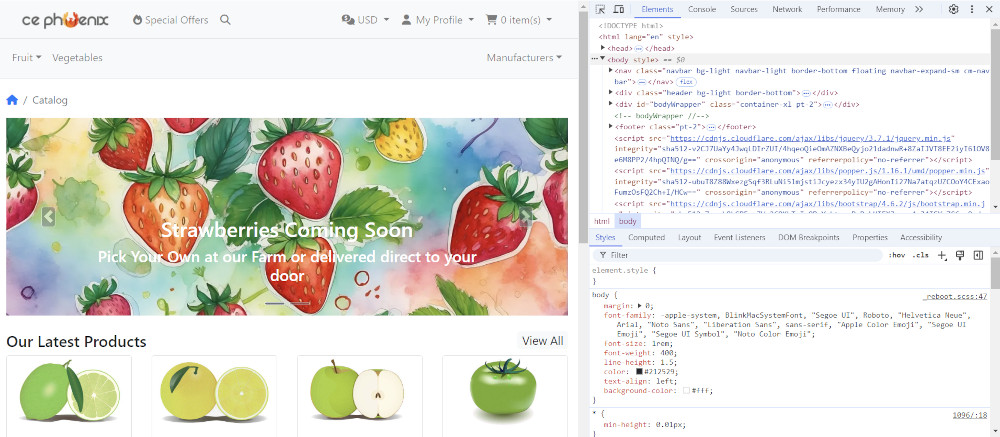The image size is (1000, 437).
Task: Click the Special Offers link
Action: [x=170, y=20]
